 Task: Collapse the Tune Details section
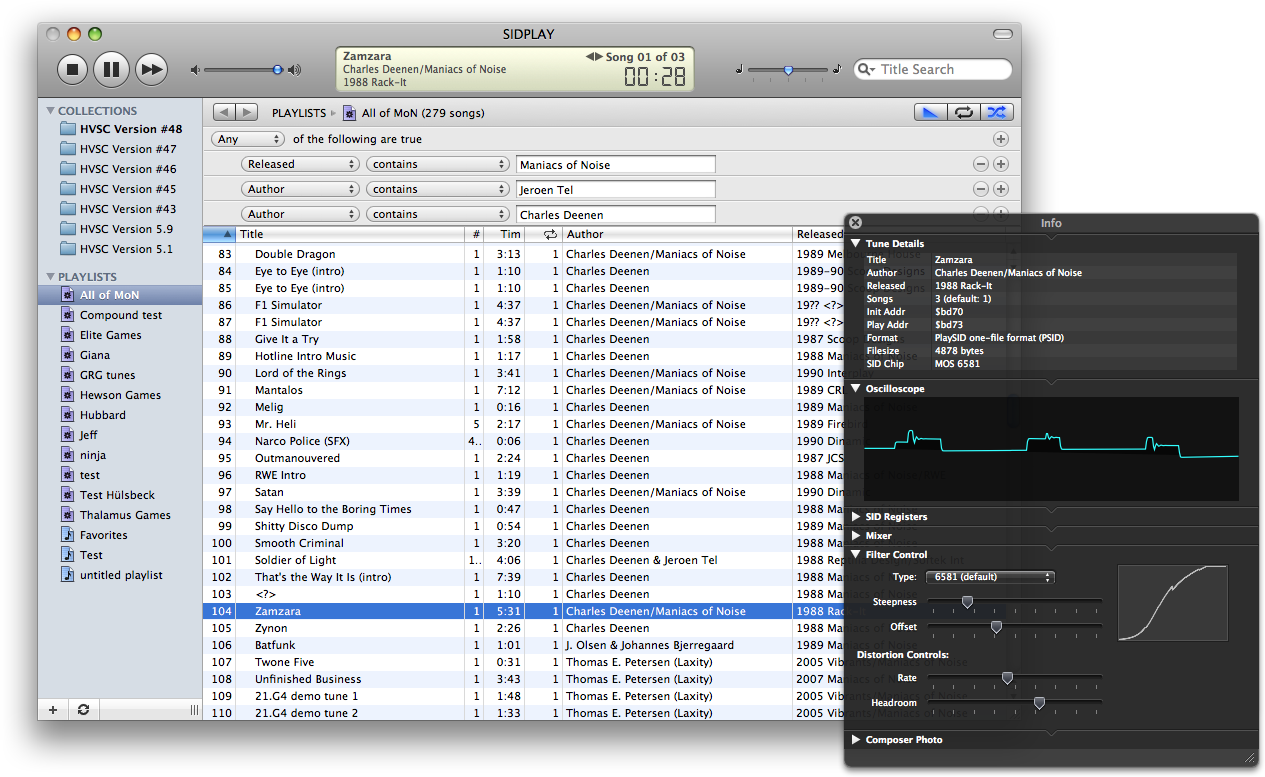point(856,243)
